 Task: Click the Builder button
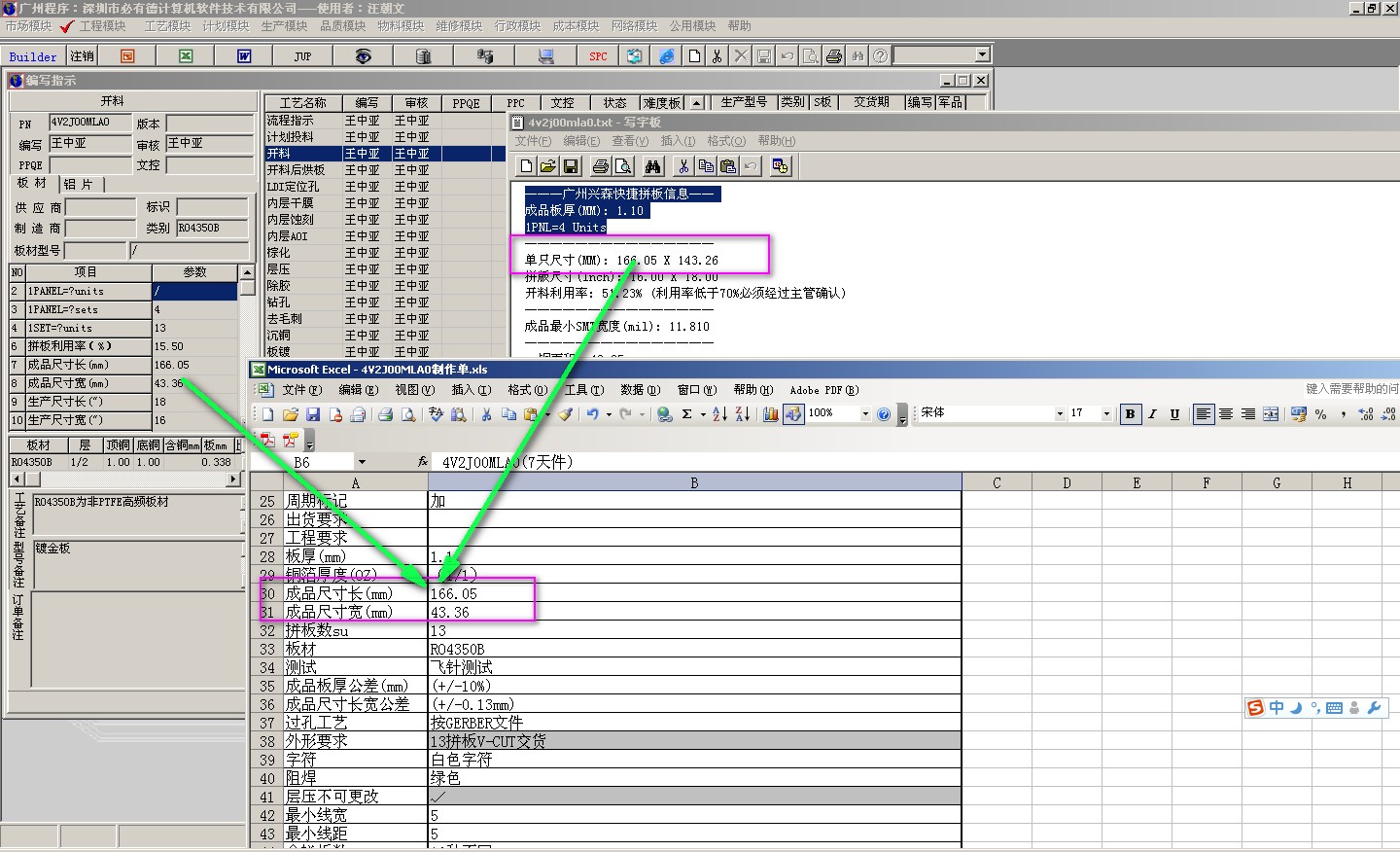click(x=33, y=56)
